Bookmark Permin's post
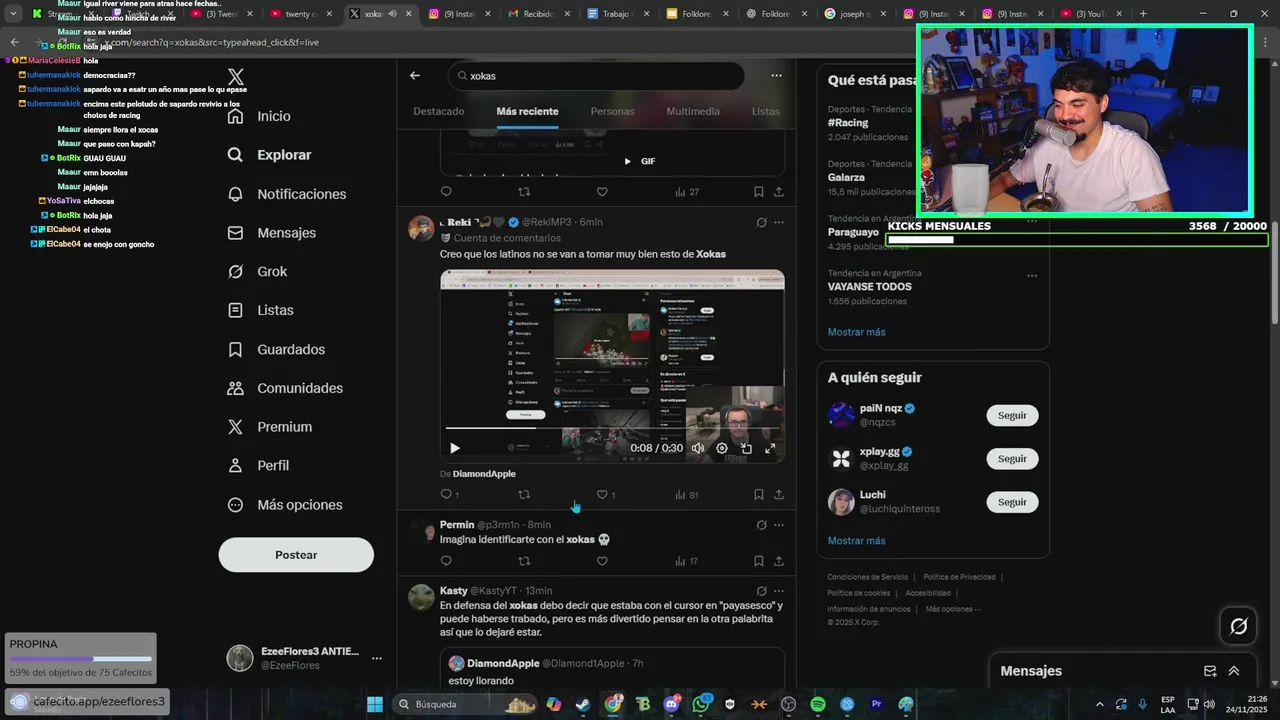1280x720 pixels. (759, 561)
